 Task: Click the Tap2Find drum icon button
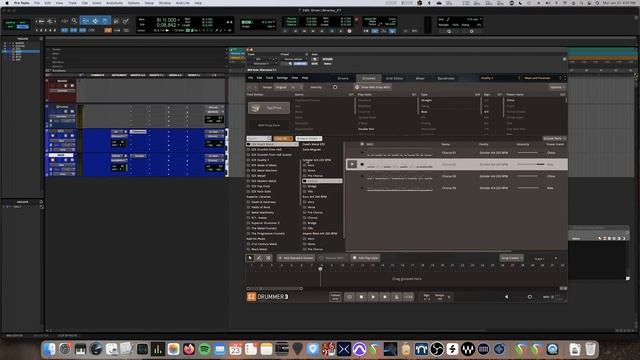pos(269,108)
